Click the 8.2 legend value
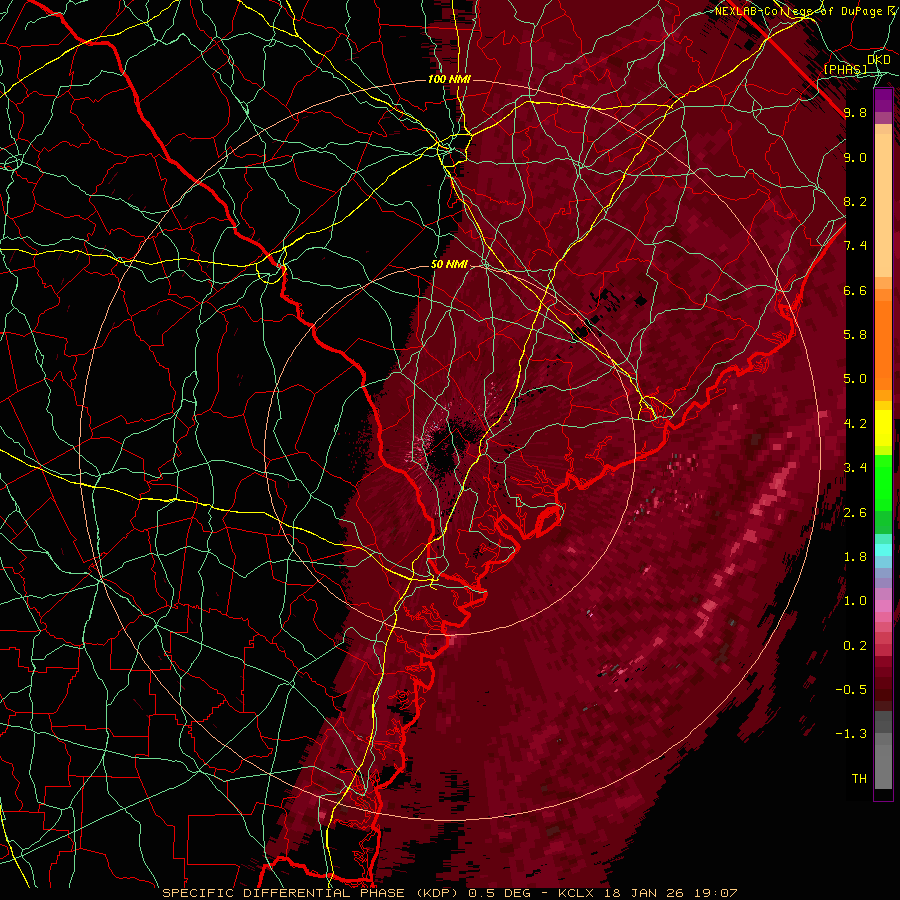900x900 pixels. (855, 201)
